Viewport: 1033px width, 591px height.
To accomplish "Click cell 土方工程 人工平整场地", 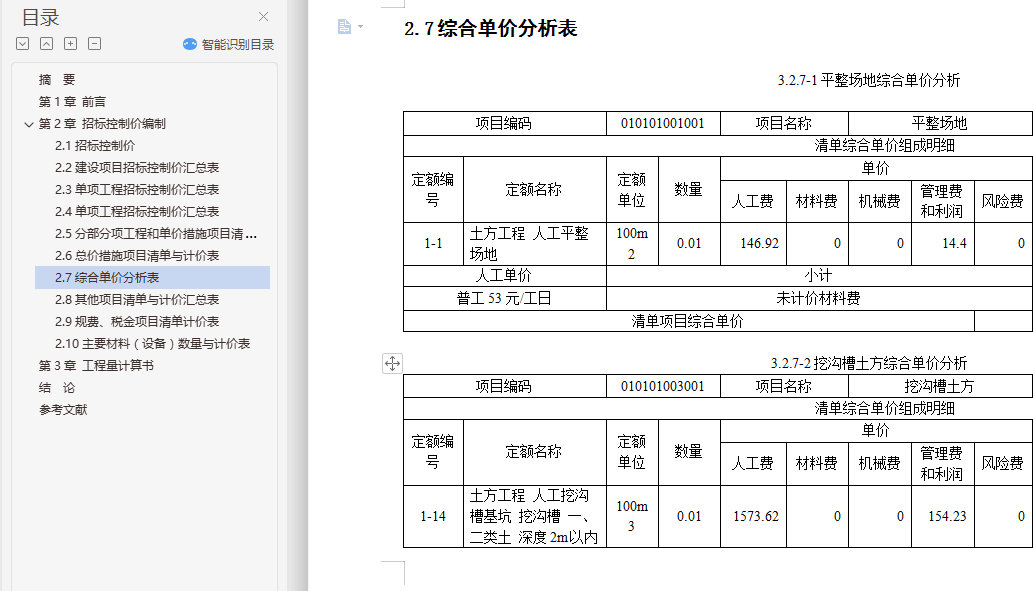I will 534,244.
